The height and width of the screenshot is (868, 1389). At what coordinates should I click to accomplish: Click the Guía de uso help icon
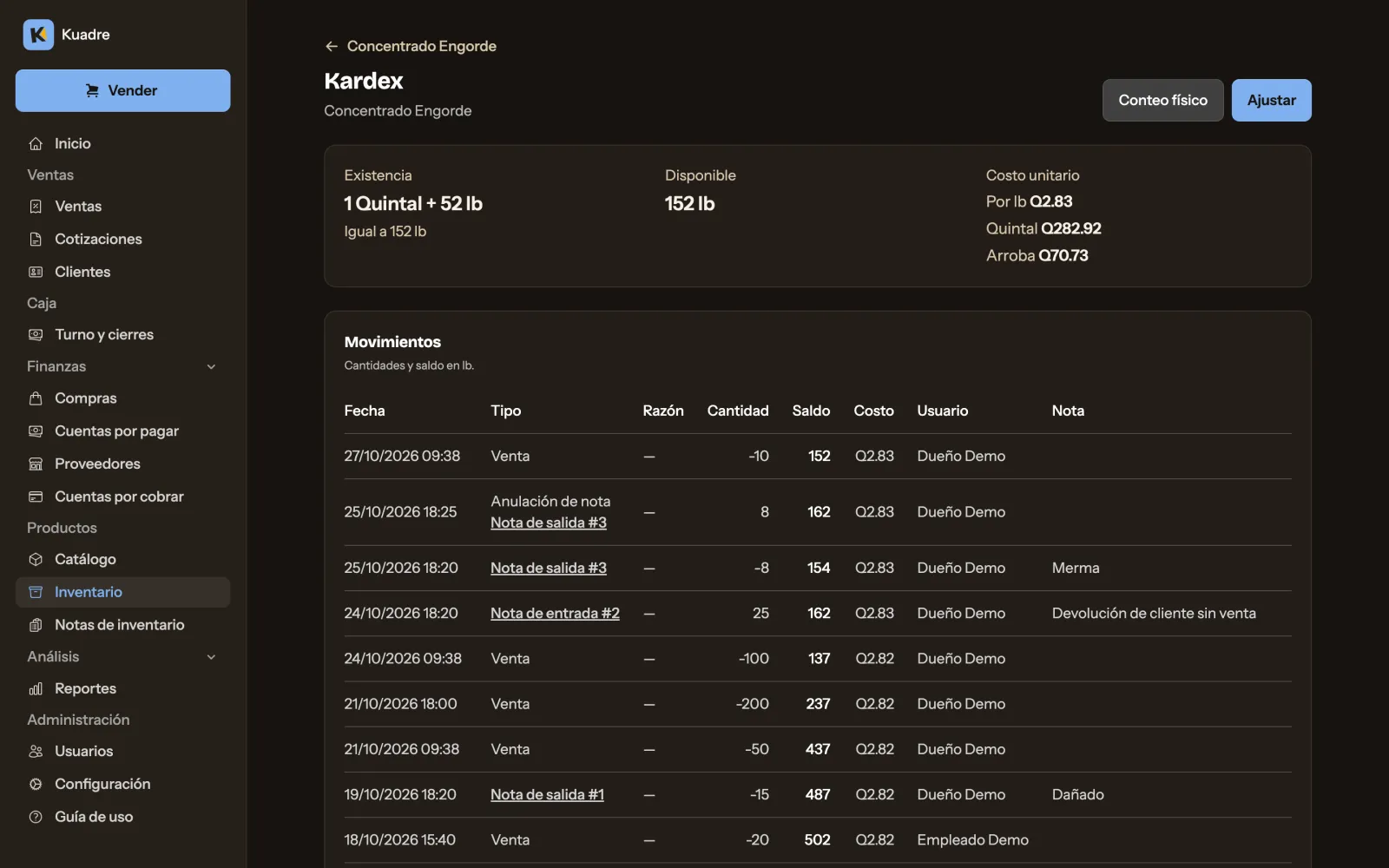coord(36,818)
